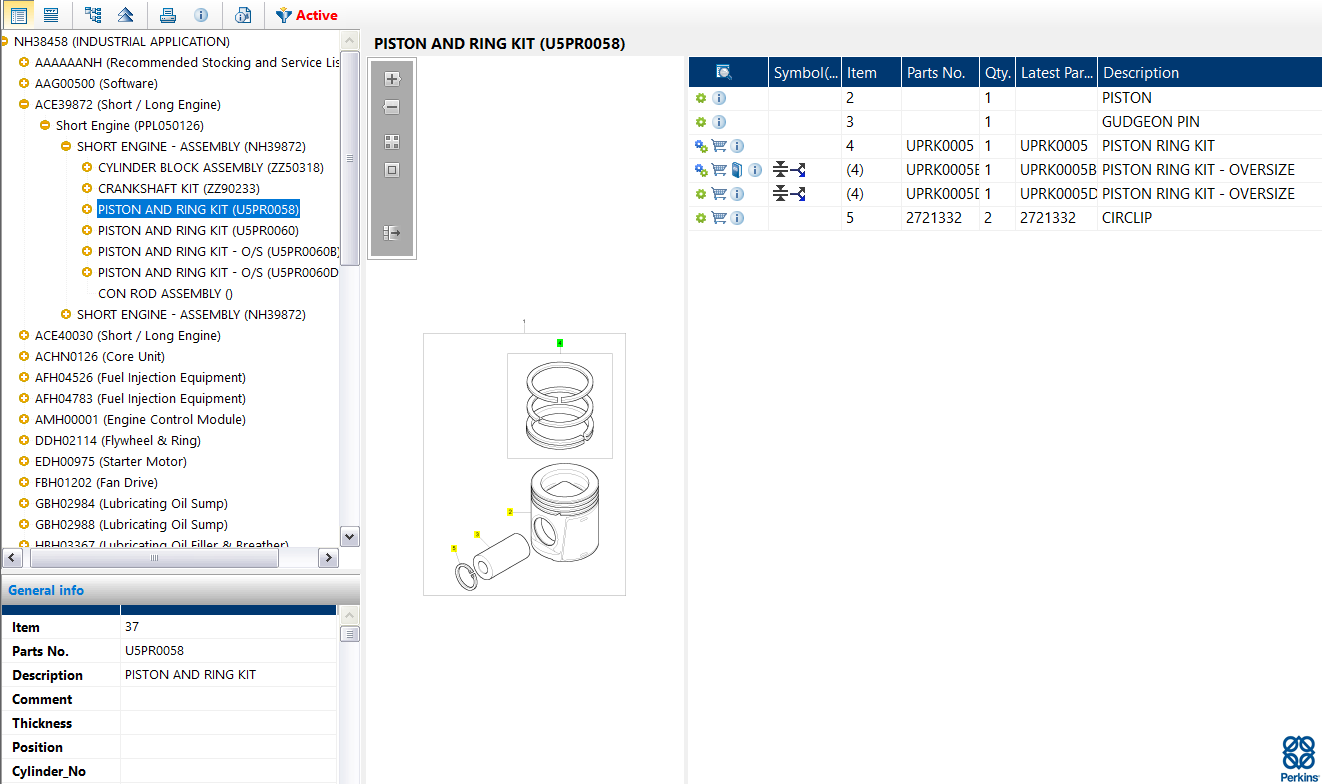The image size is (1322, 784).
Task: Expand the CRANKSHAFT KIT (ZZ90233) node
Action: pos(87,189)
